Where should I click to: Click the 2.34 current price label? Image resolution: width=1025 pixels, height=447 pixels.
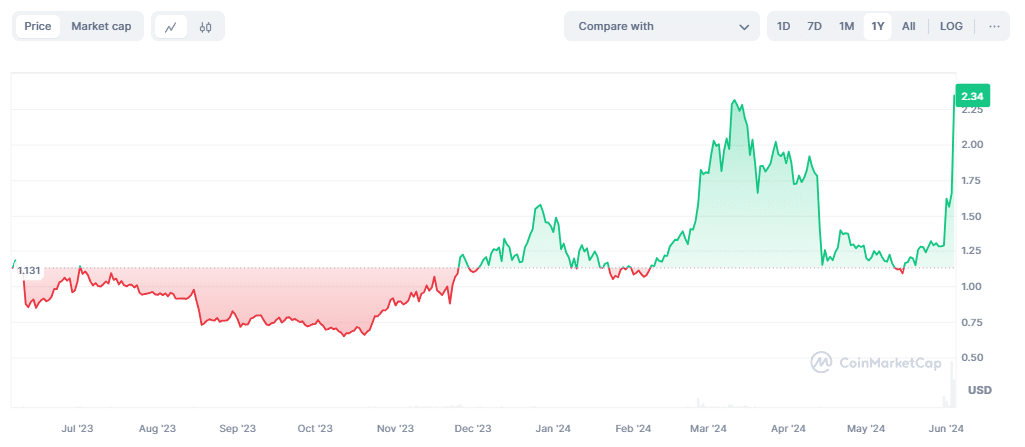pyautogui.click(x=972, y=96)
